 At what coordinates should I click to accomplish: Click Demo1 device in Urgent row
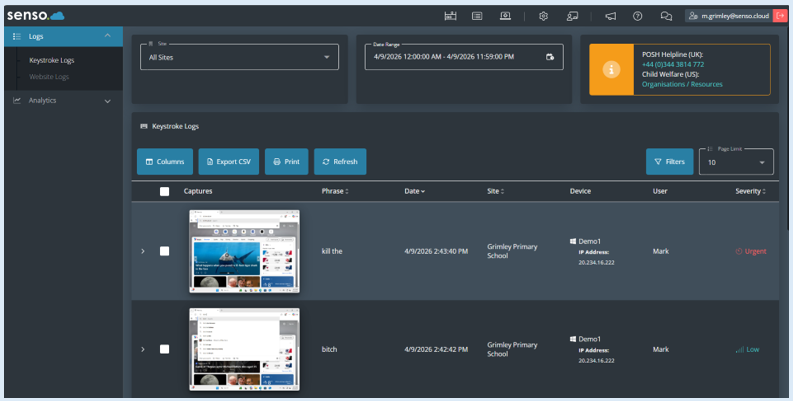coord(586,241)
